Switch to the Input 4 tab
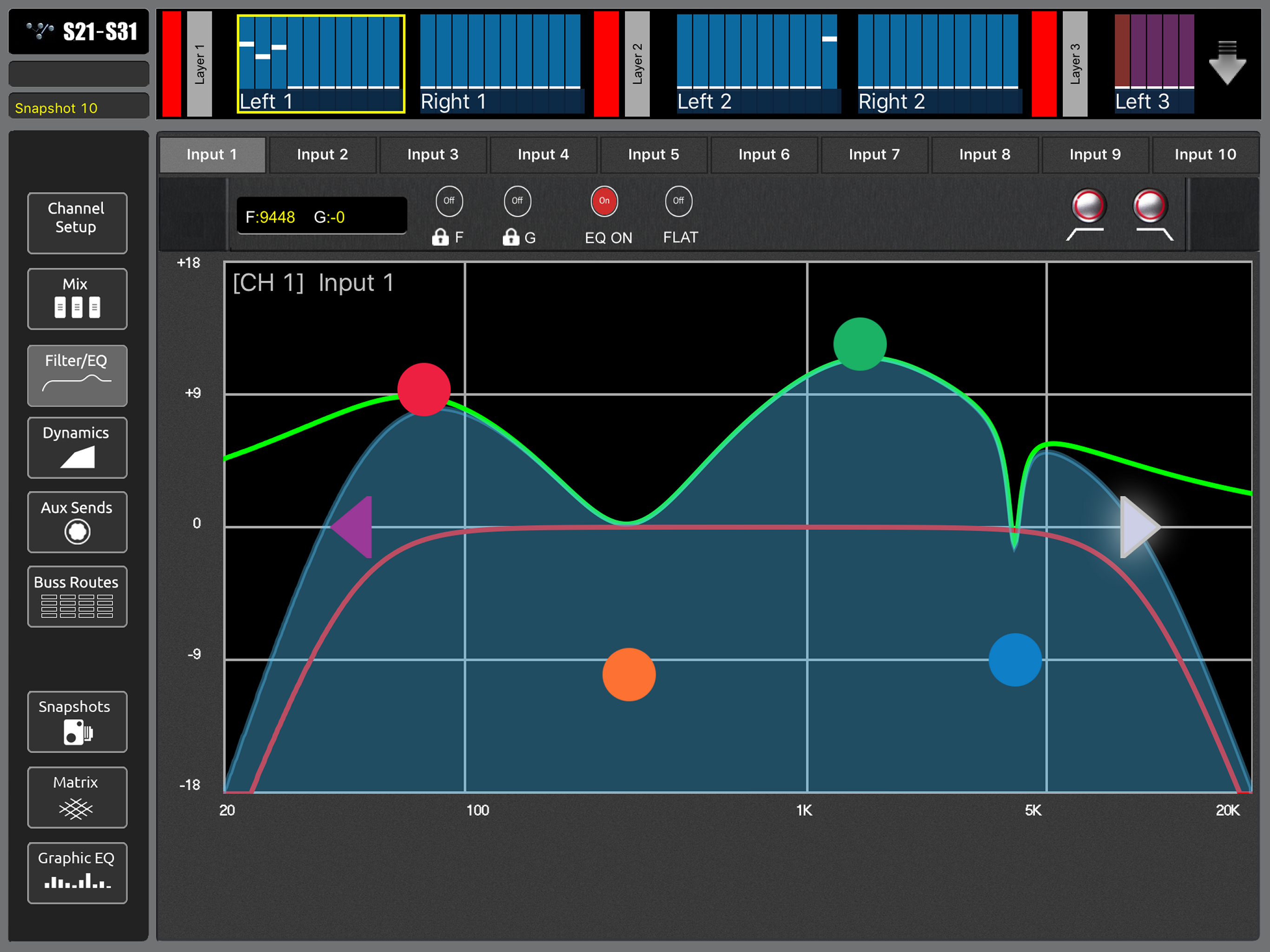Image resolution: width=1270 pixels, height=952 pixels. pos(543,154)
